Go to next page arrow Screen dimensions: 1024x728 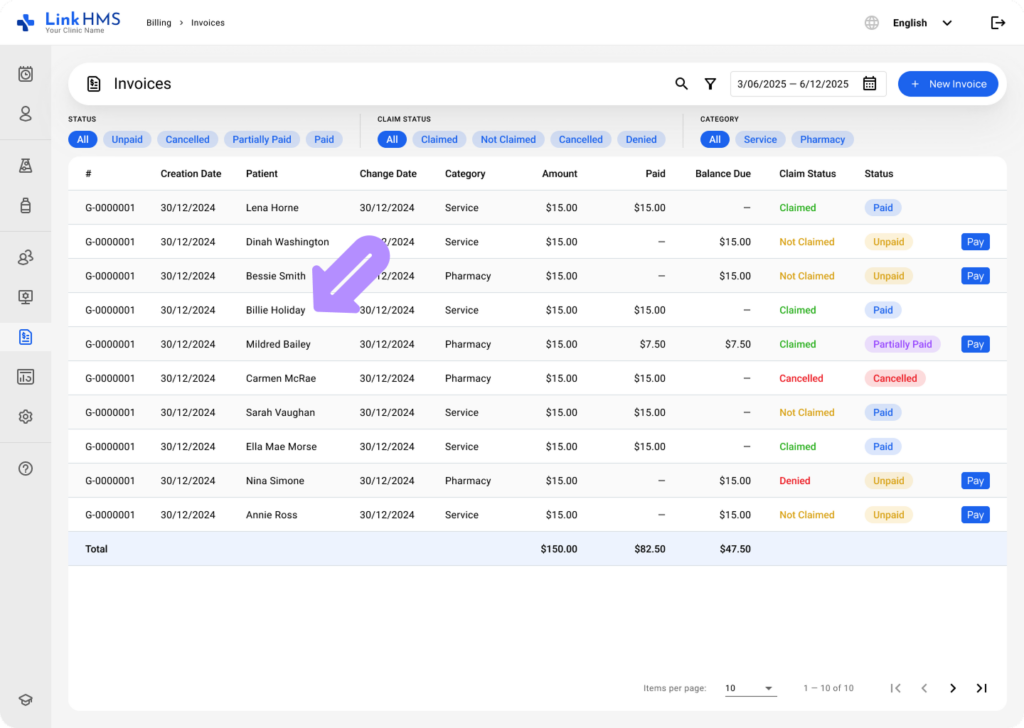(953, 688)
